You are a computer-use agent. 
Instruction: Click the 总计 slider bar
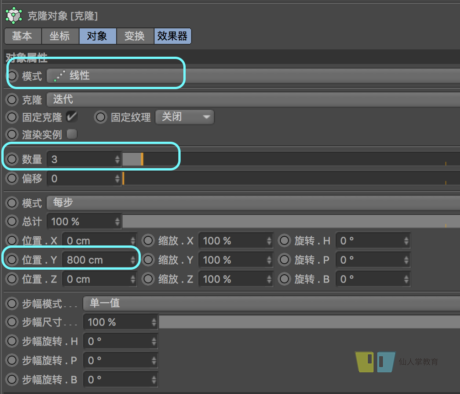(291, 222)
